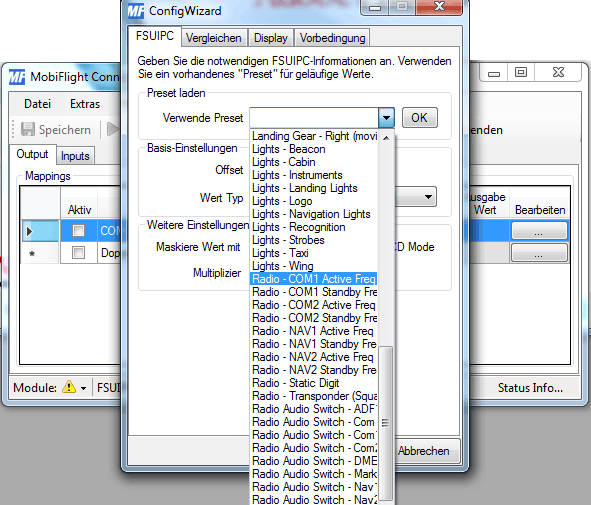591x505 pixels.
Task: Click the scrollbar up arrow in preset list
Action: click(x=386, y=138)
